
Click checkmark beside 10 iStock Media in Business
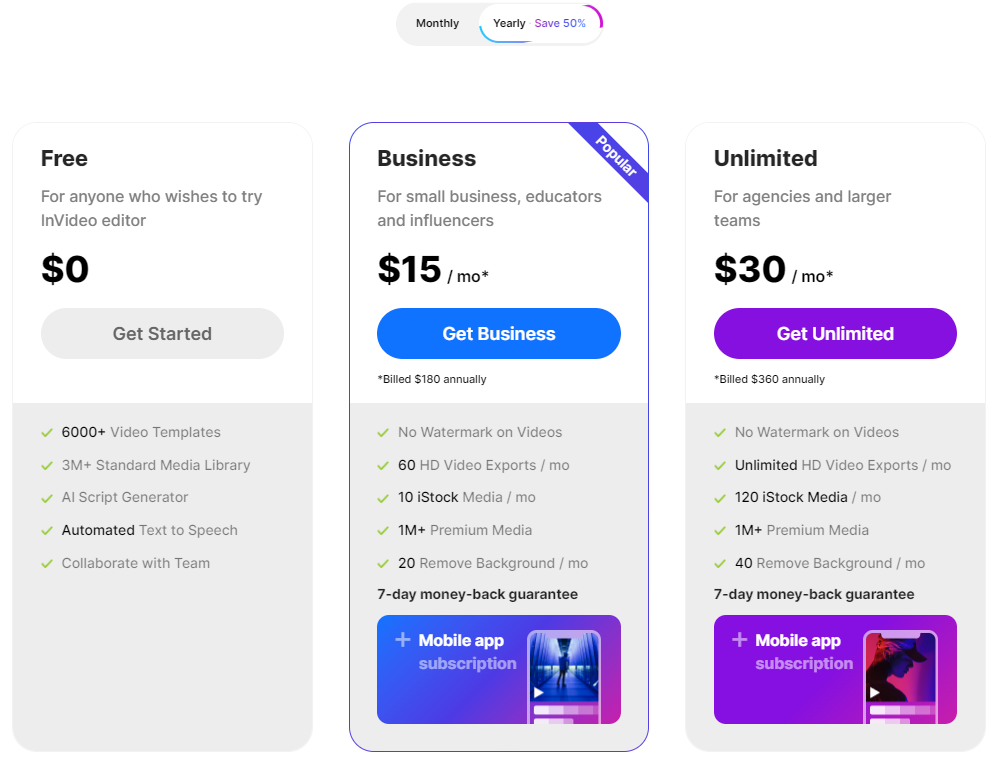tap(383, 497)
